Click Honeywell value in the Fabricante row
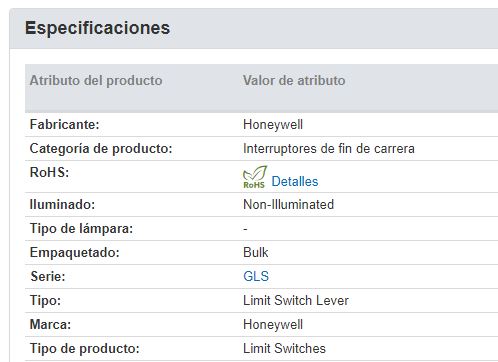This screenshot has height=362, width=498. tap(273, 125)
